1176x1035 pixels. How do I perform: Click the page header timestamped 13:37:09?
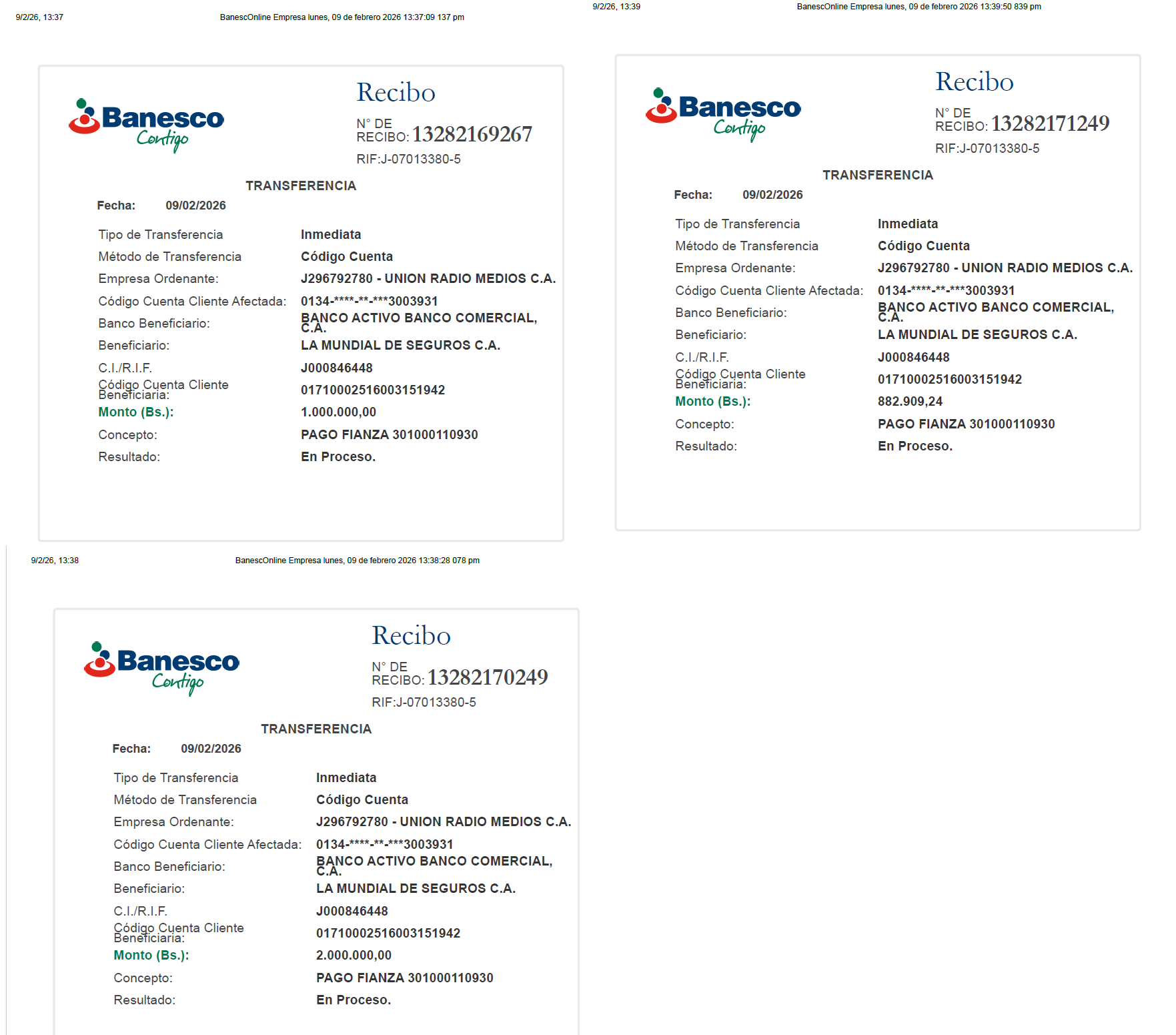pos(342,17)
